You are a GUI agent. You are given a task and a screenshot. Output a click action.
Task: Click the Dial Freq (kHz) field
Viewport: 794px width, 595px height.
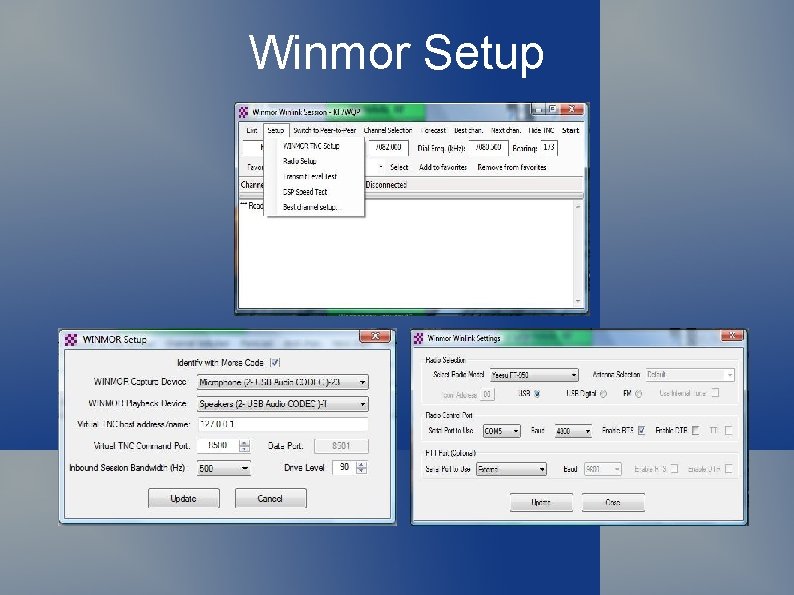(488, 147)
